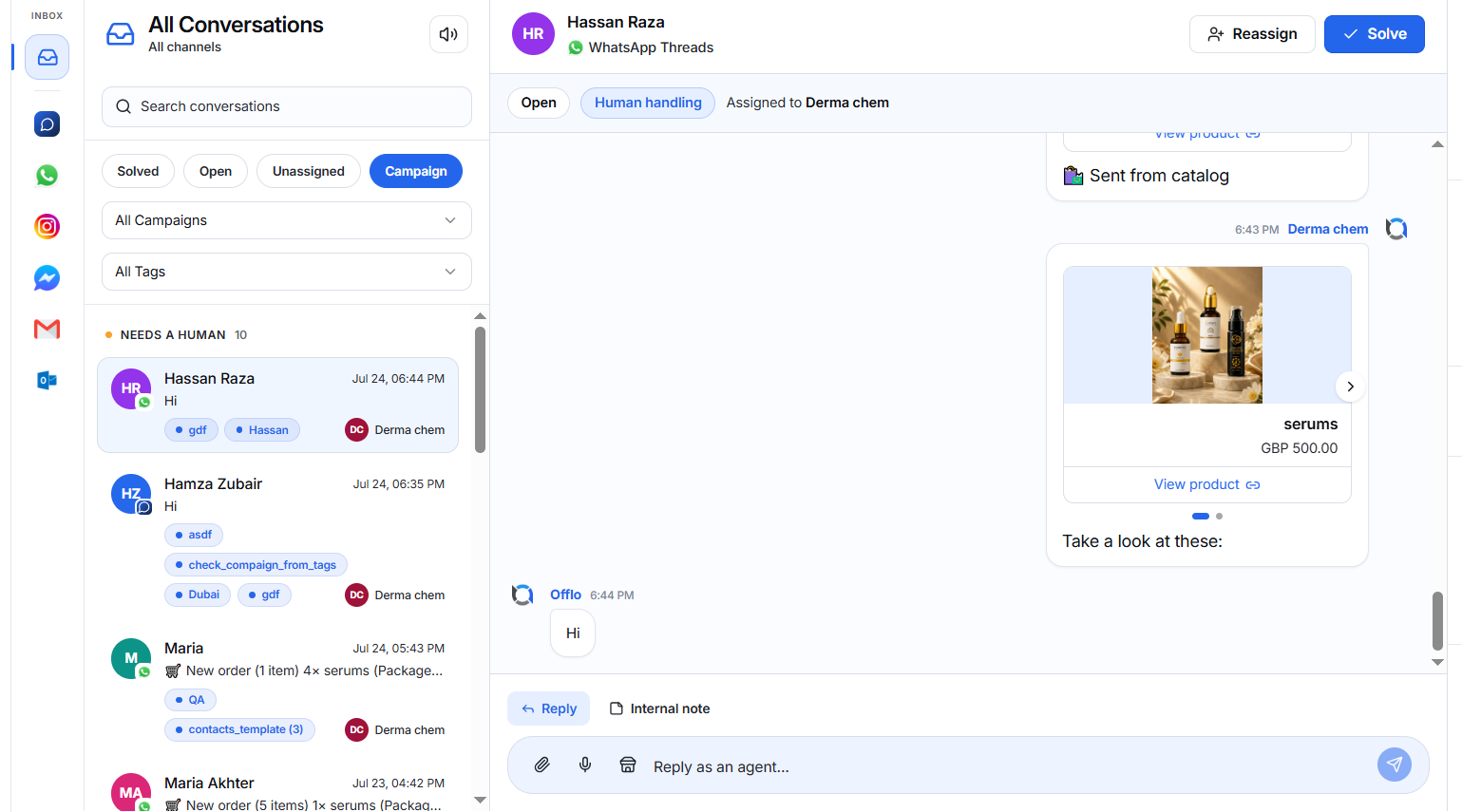Select the Campaign filter chip
1462x812 pixels.
[416, 171]
